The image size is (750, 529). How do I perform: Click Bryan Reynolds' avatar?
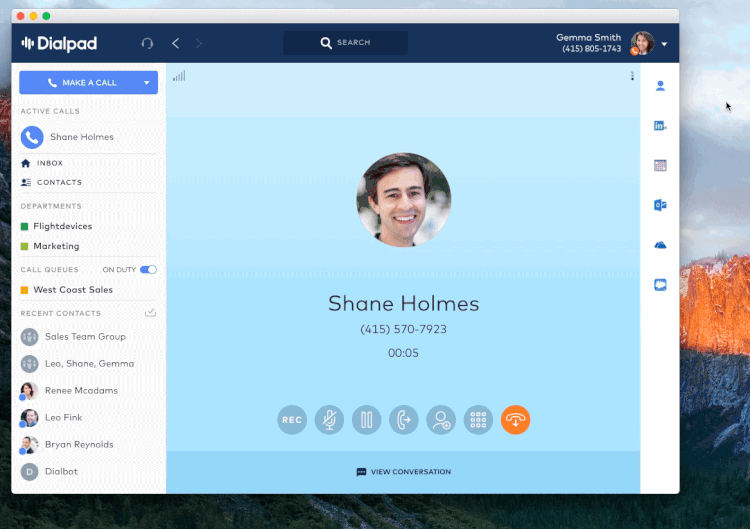[x=29, y=445]
